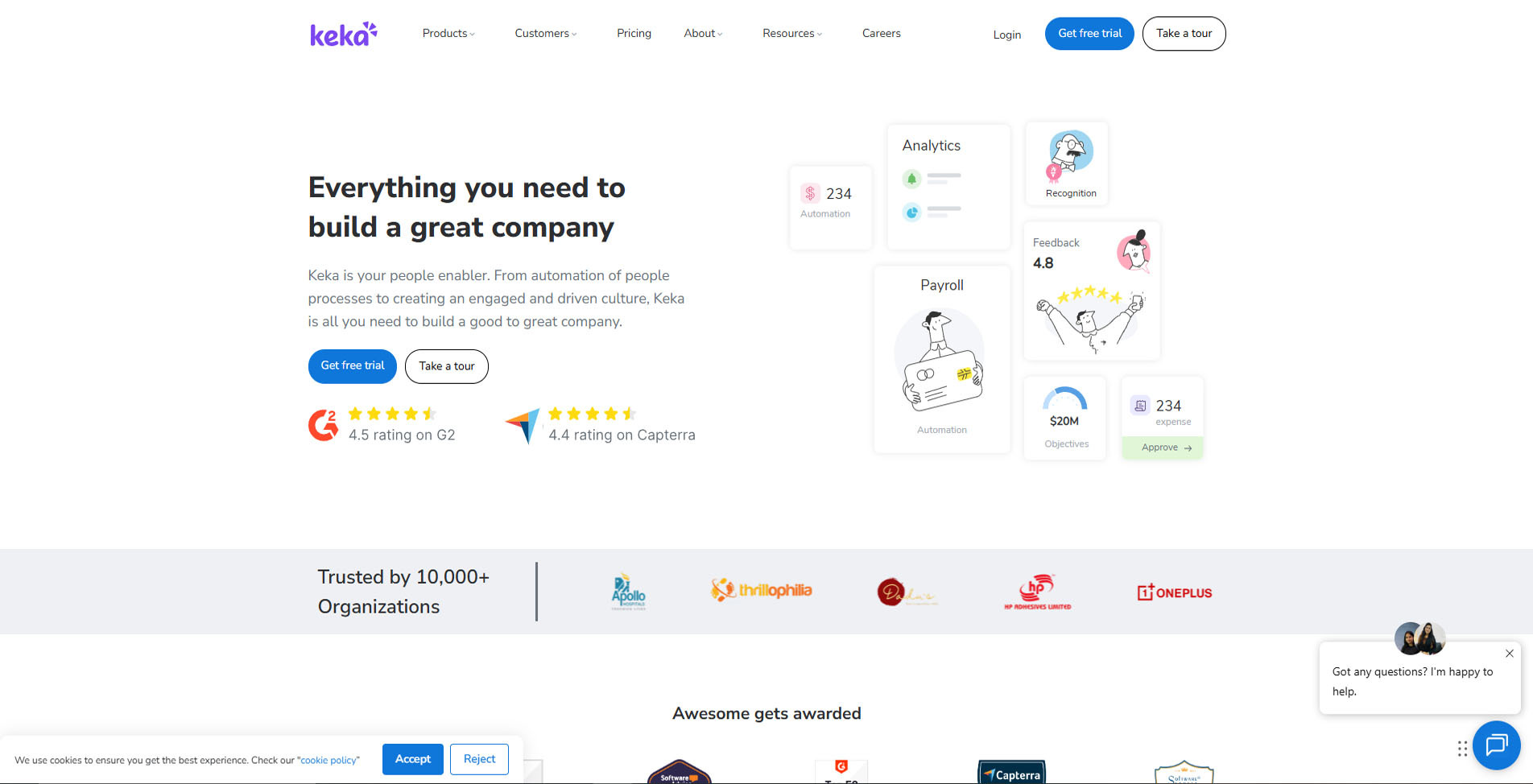1533x784 pixels.
Task: Click the Apollo Hospitals logo
Action: coord(628,592)
